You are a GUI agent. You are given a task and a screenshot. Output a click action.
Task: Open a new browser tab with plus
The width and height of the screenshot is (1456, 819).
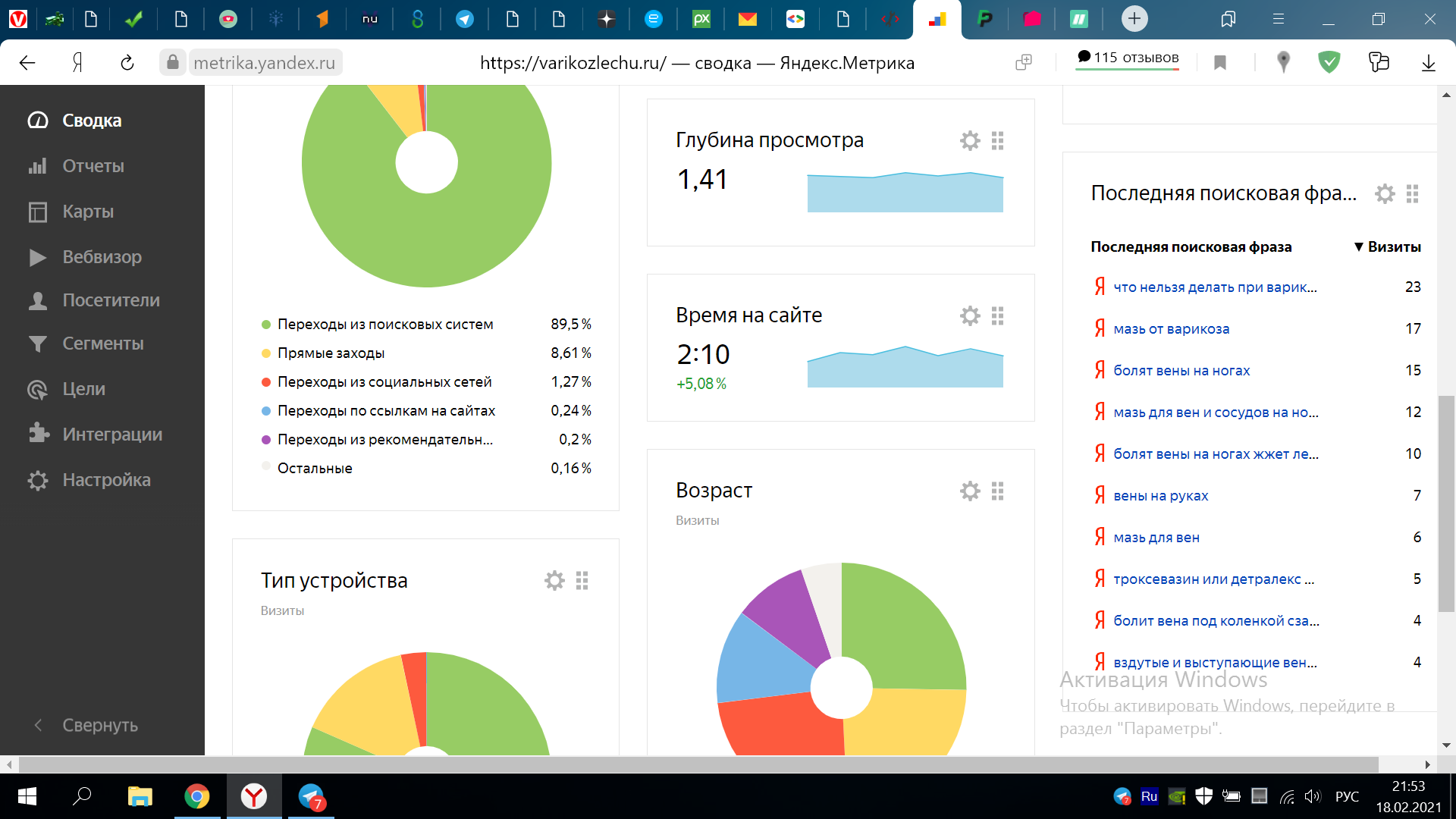(x=1134, y=19)
